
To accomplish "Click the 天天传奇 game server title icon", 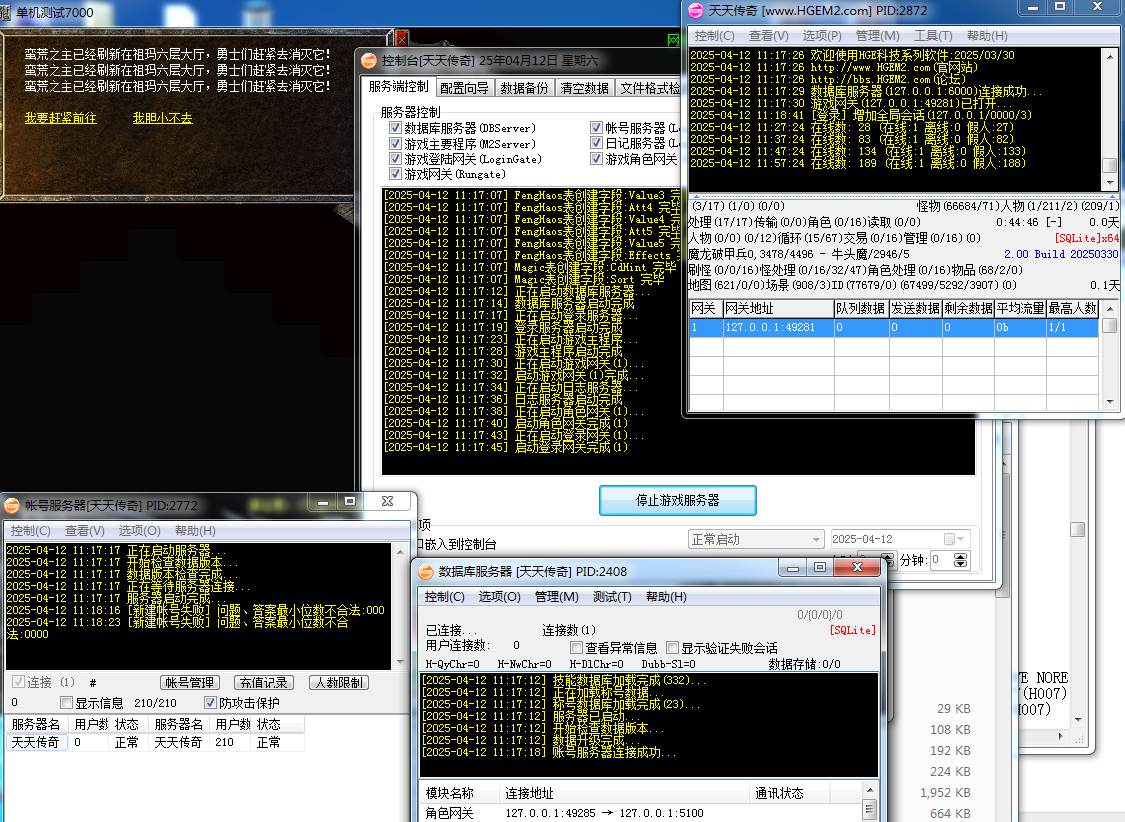I will click(x=695, y=11).
